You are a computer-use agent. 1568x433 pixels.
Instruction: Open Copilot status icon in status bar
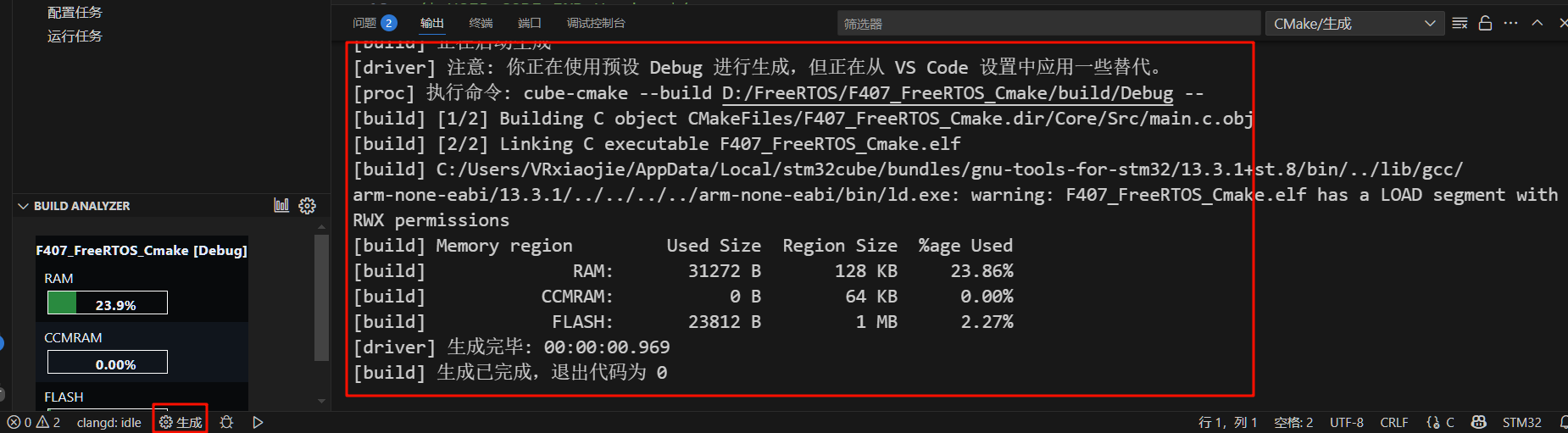[1478, 422]
